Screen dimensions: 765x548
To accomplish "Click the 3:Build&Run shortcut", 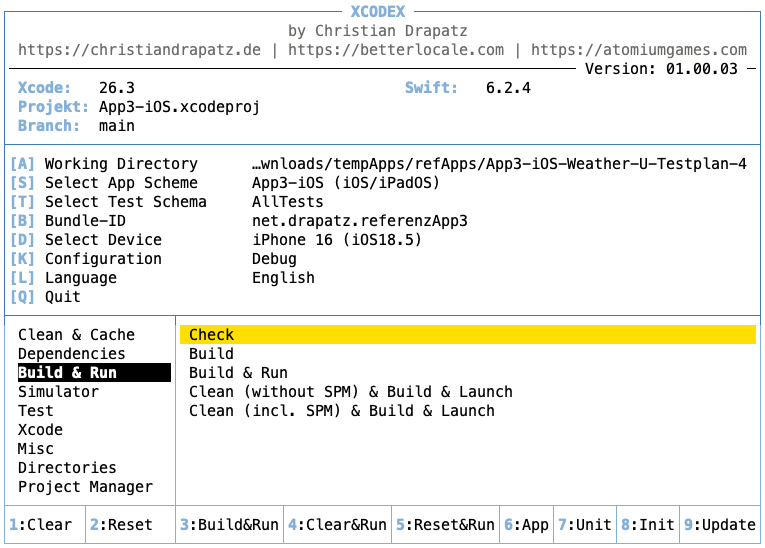I will tap(229, 525).
